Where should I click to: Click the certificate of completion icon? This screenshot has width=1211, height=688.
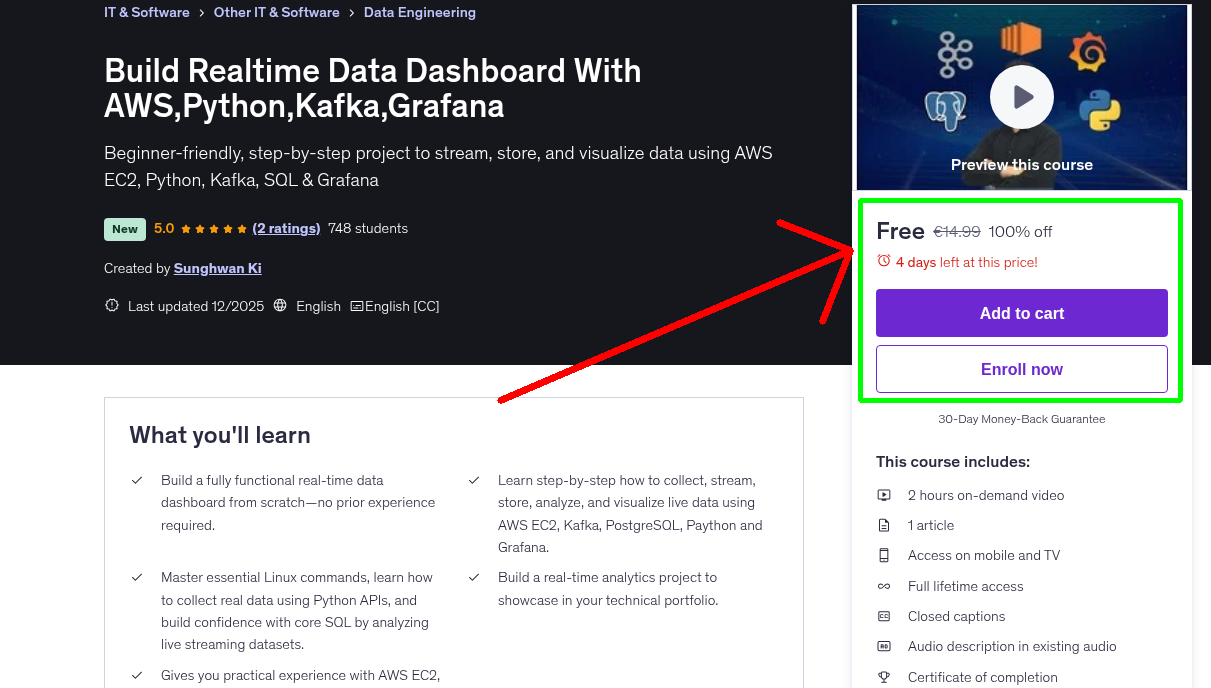click(x=884, y=677)
